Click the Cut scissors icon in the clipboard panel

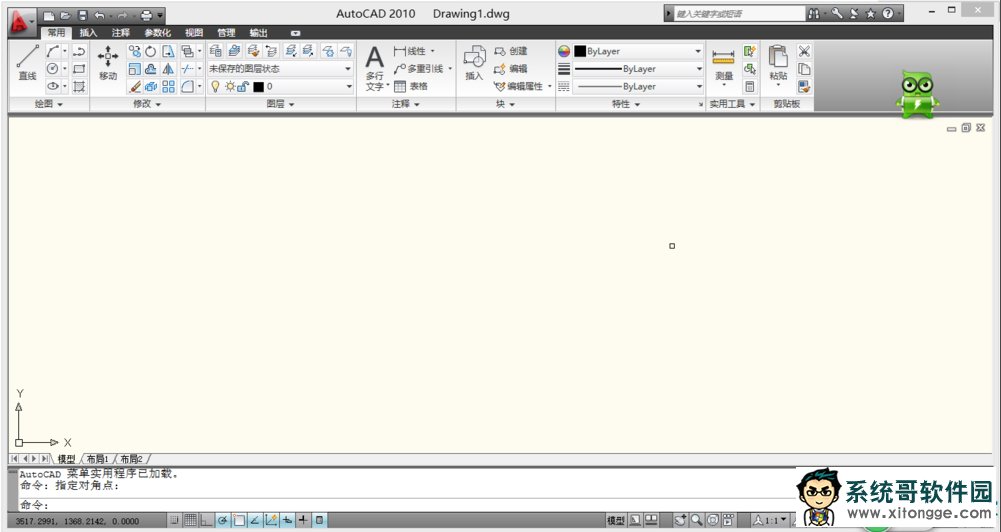804,51
